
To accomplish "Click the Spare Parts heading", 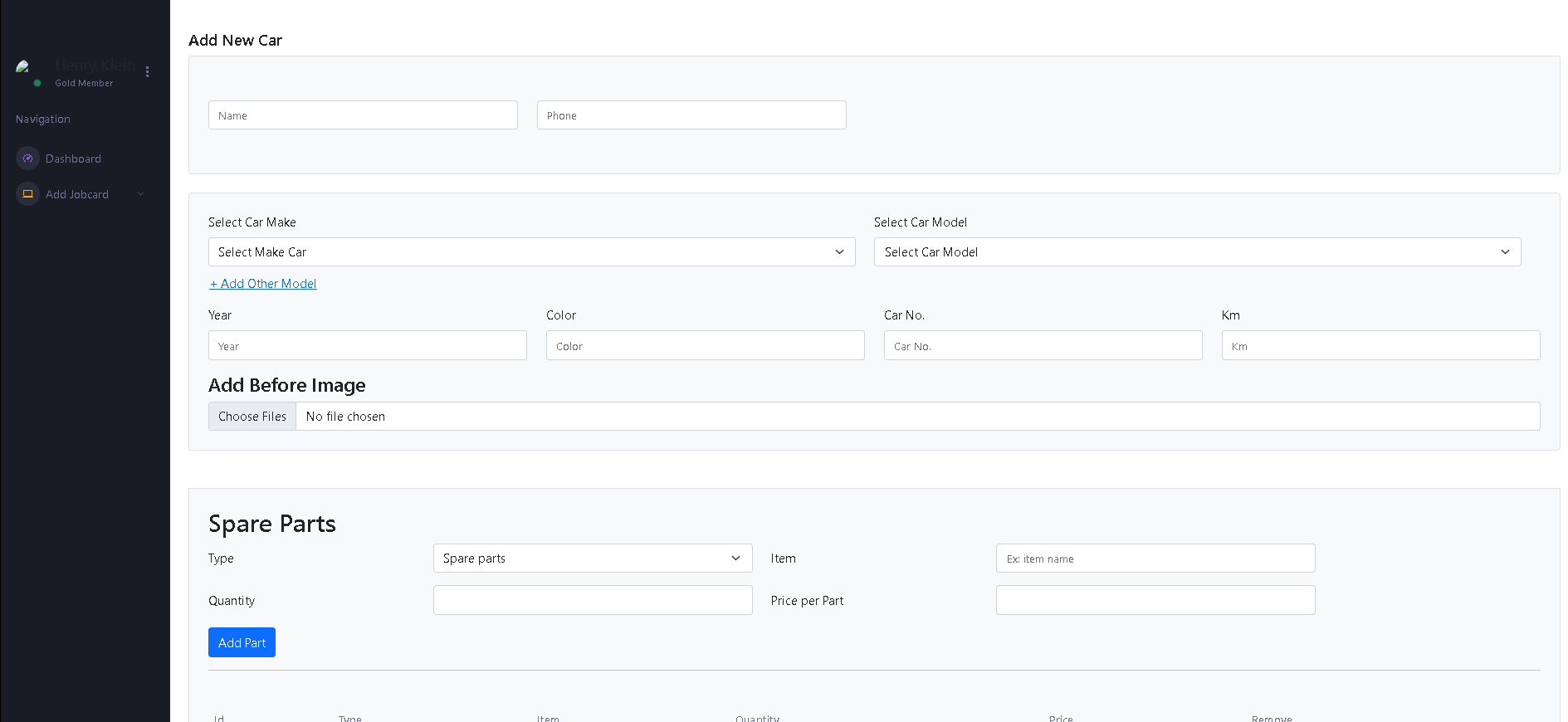I will [272, 524].
